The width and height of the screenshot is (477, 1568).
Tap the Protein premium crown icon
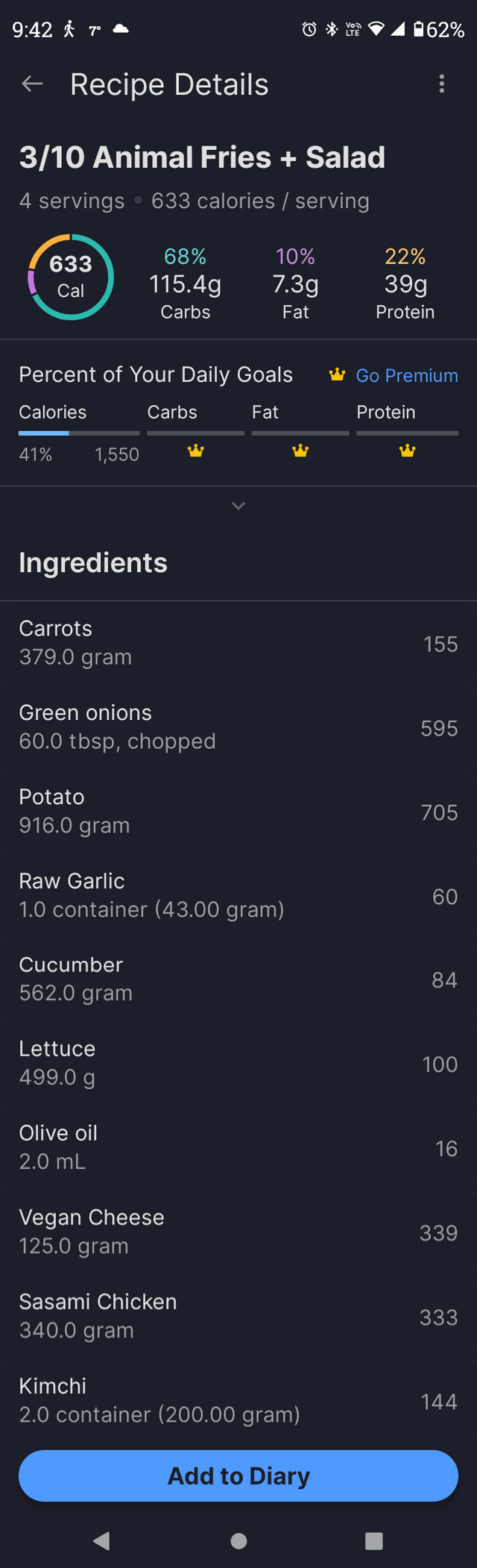tap(407, 451)
